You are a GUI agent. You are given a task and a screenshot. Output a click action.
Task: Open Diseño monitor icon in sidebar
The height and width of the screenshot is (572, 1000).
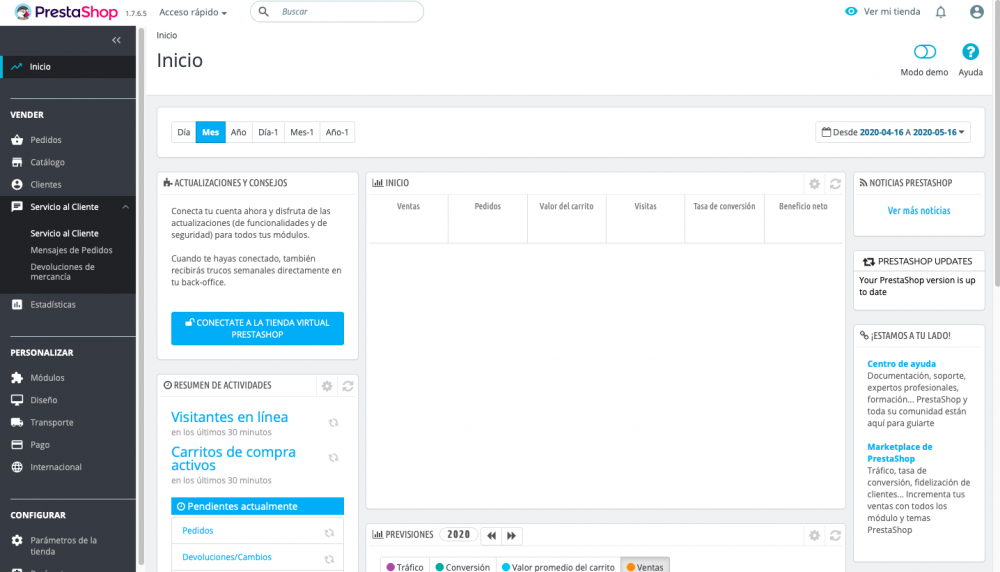[17, 400]
